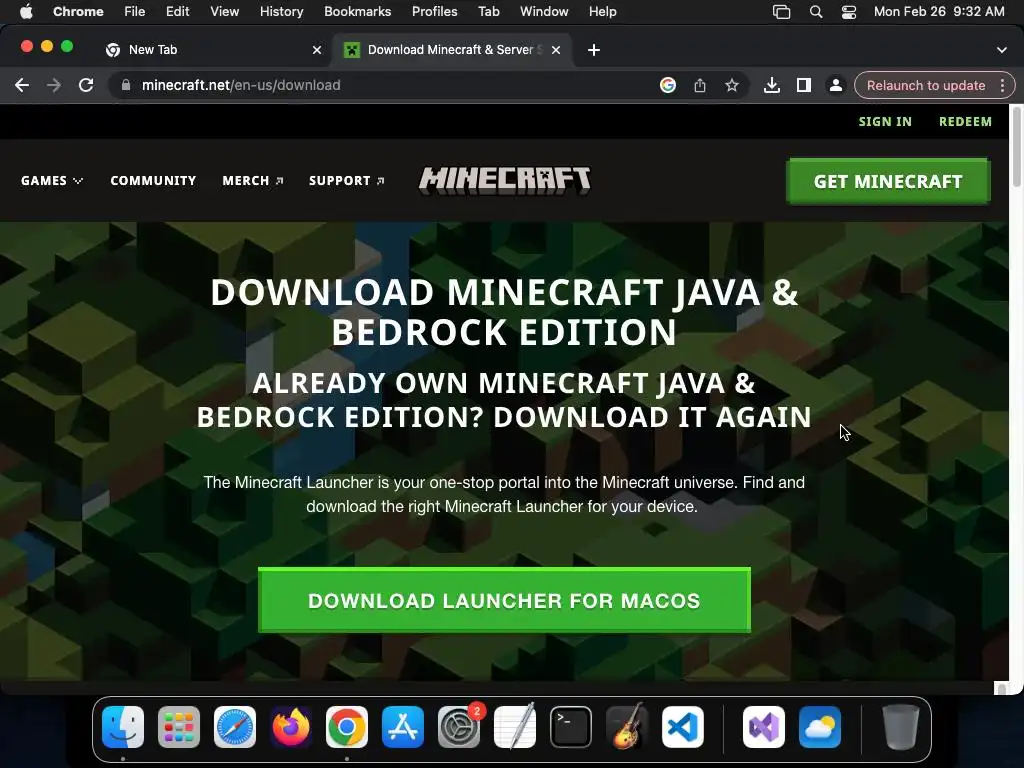This screenshot has width=1024, height=768.
Task: Click Stage Manager icon in menu bar
Action: 782,11
